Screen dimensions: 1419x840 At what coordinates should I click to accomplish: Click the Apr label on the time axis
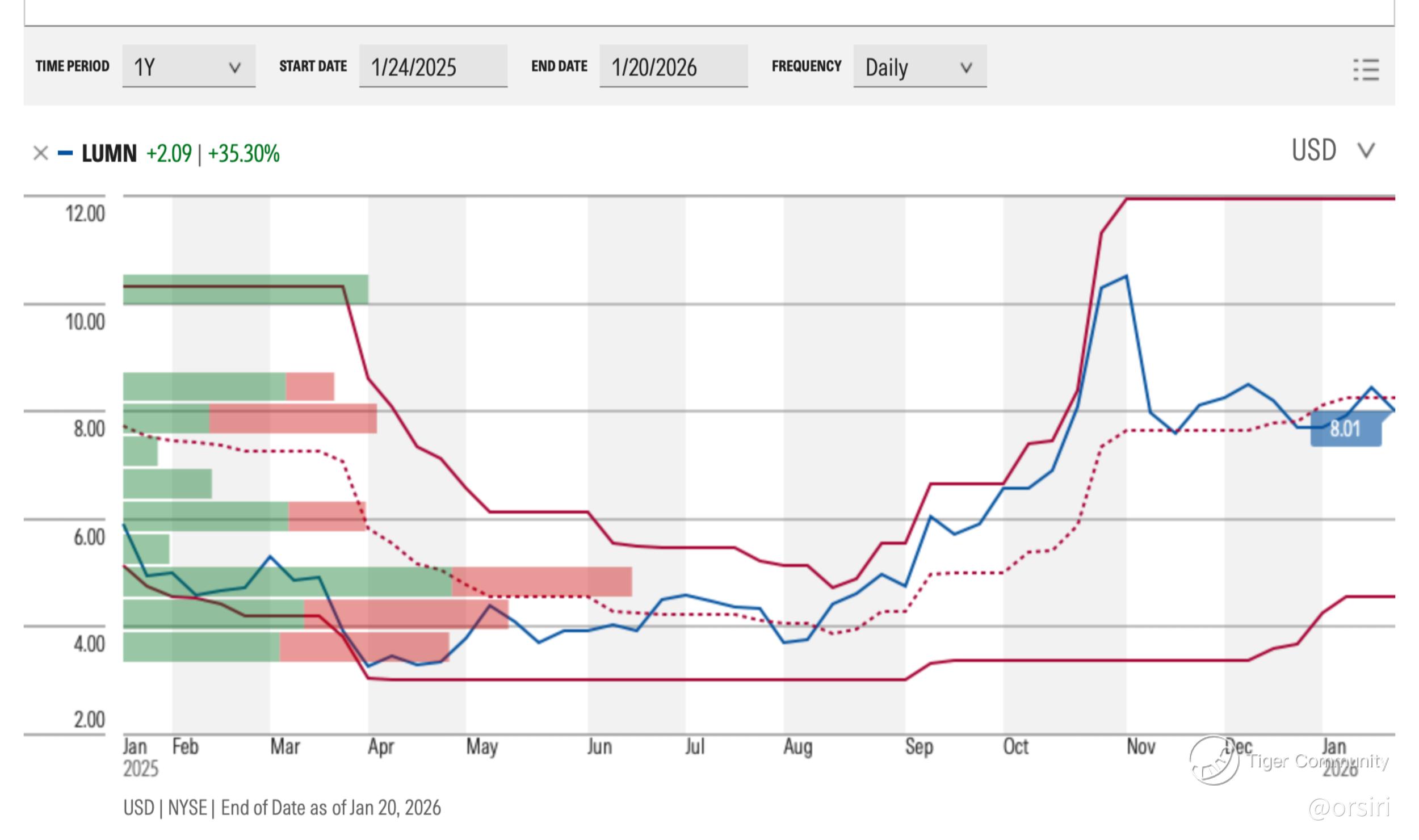[x=380, y=746]
